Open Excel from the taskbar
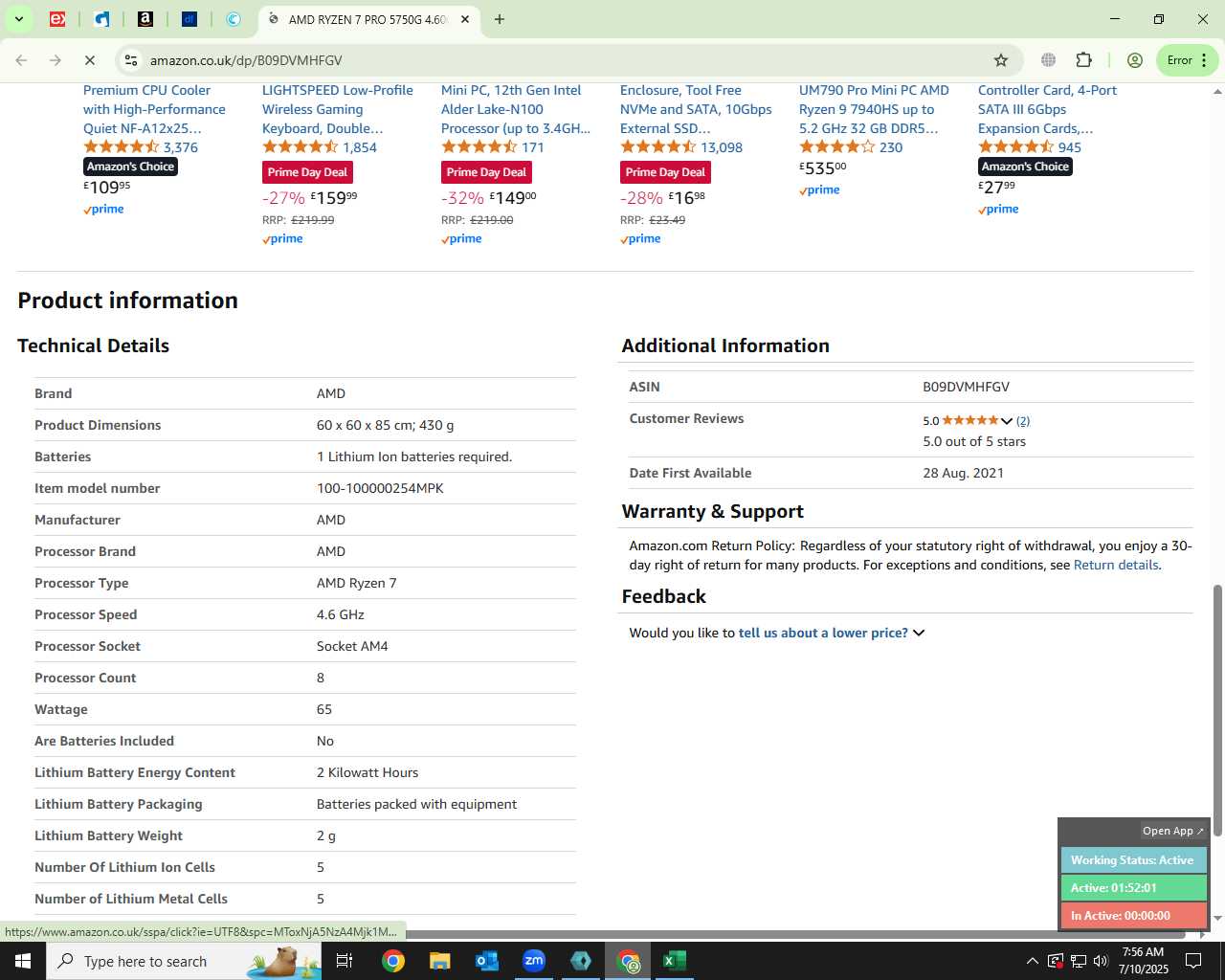The image size is (1225, 980). [x=675, y=961]
